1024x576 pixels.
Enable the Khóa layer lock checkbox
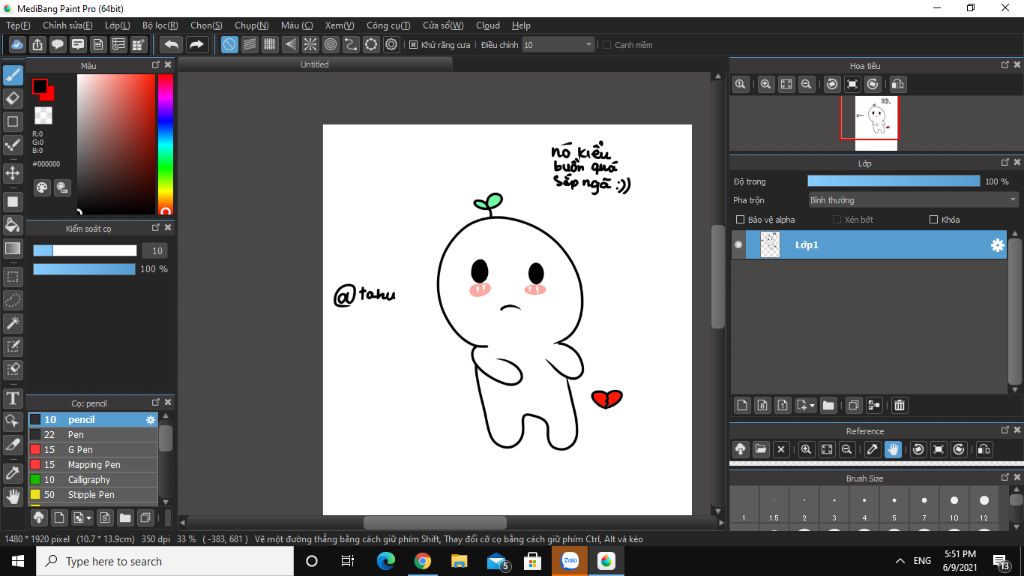click(x=933, y=219)
